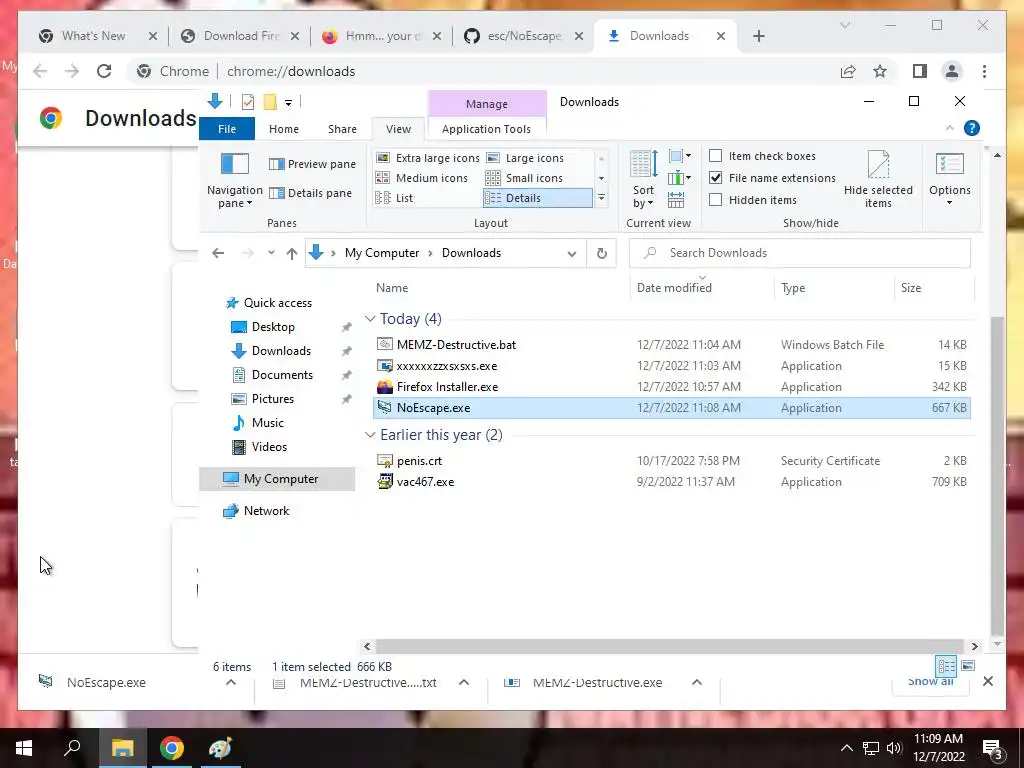Choose Extra large icons layout
The width and height of the screenshot is (1024, 768).
428,158
